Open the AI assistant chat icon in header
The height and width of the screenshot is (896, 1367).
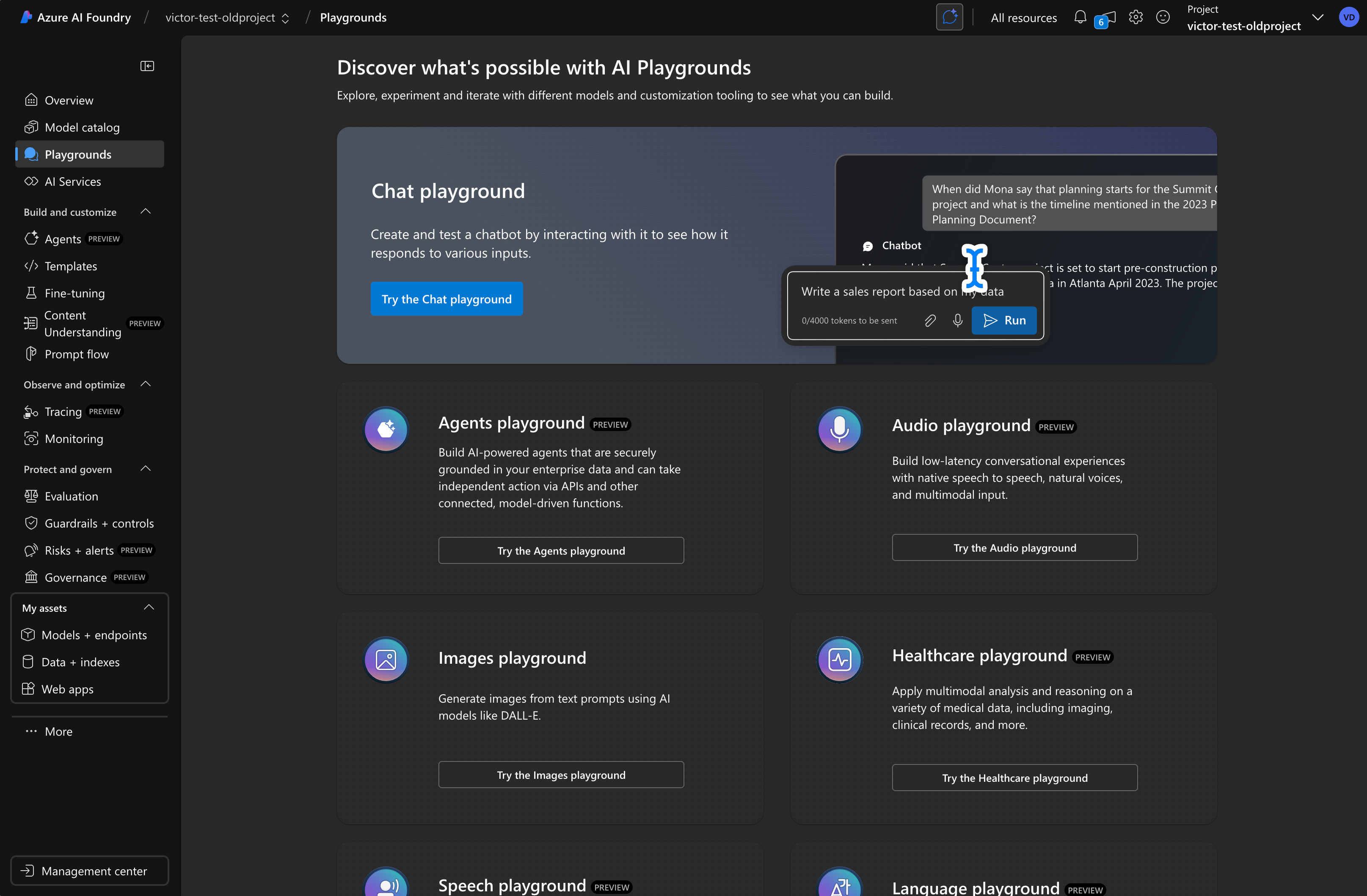(949, 17)
